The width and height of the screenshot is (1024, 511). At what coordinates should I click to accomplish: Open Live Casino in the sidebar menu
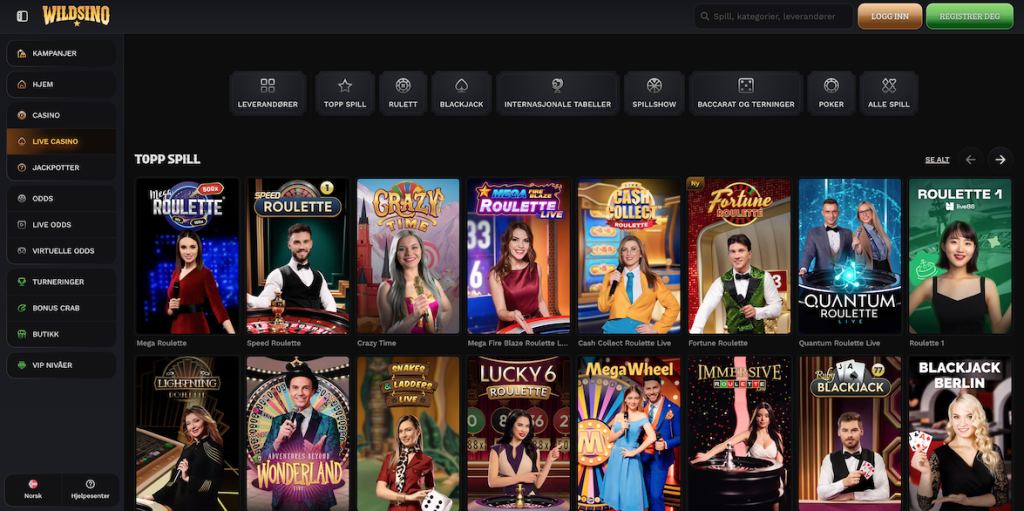tap(61, 141)
